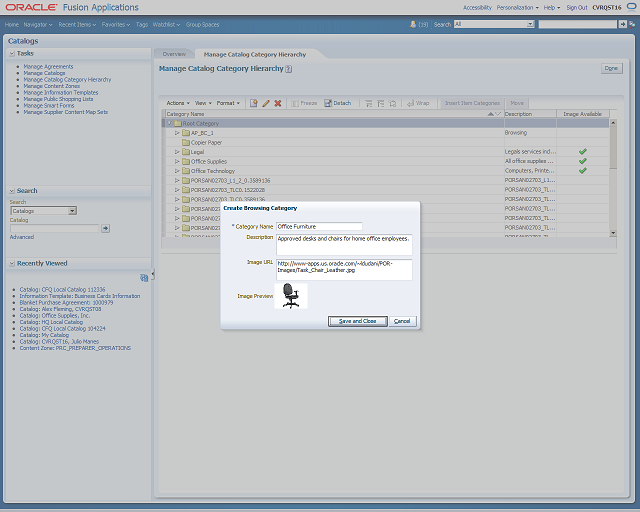Detach the category table
640x512 pixels.
point(338,103)
